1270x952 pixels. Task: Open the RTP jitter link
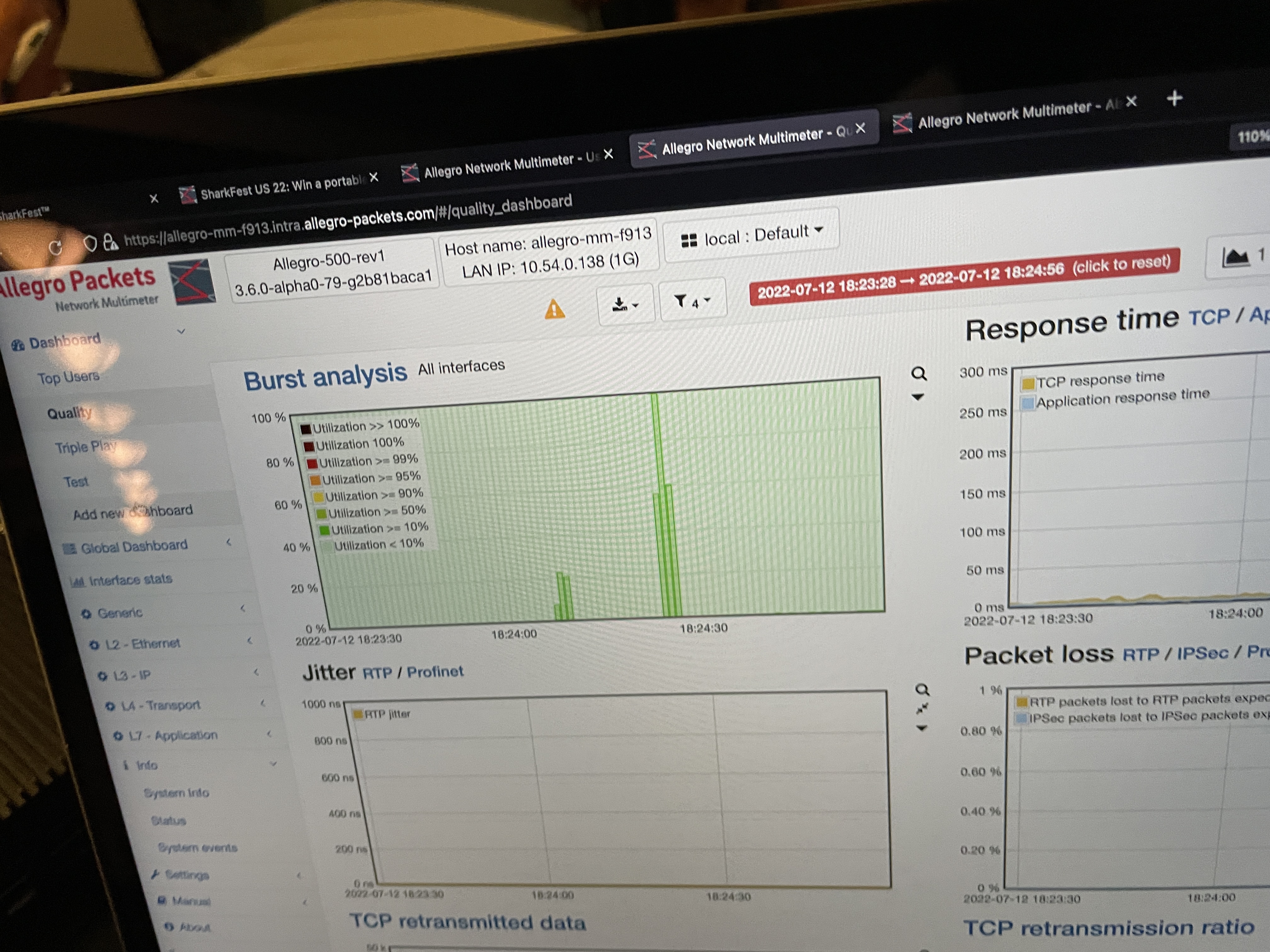[x=377, y=672]
